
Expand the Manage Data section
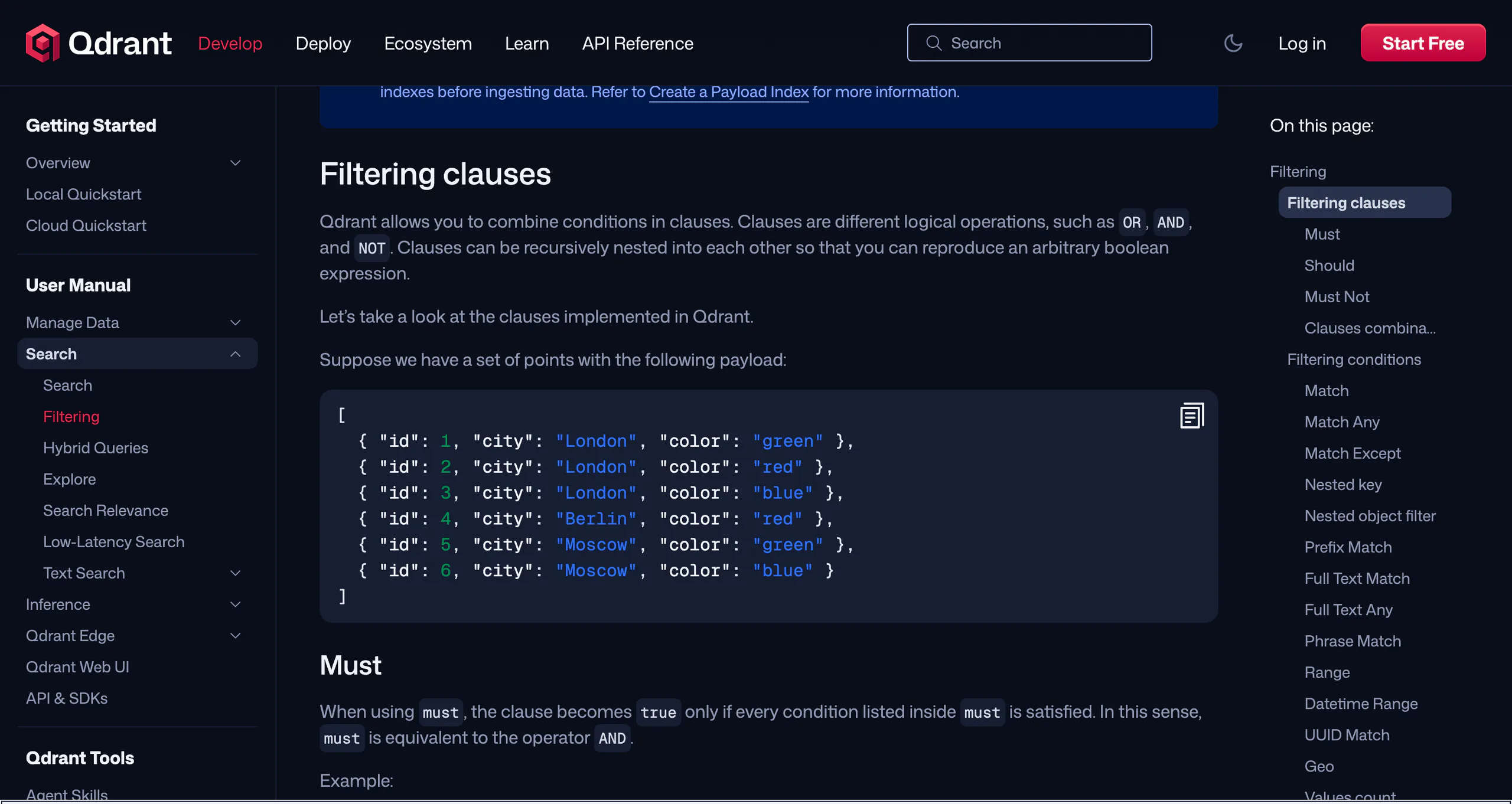point(235,323)
